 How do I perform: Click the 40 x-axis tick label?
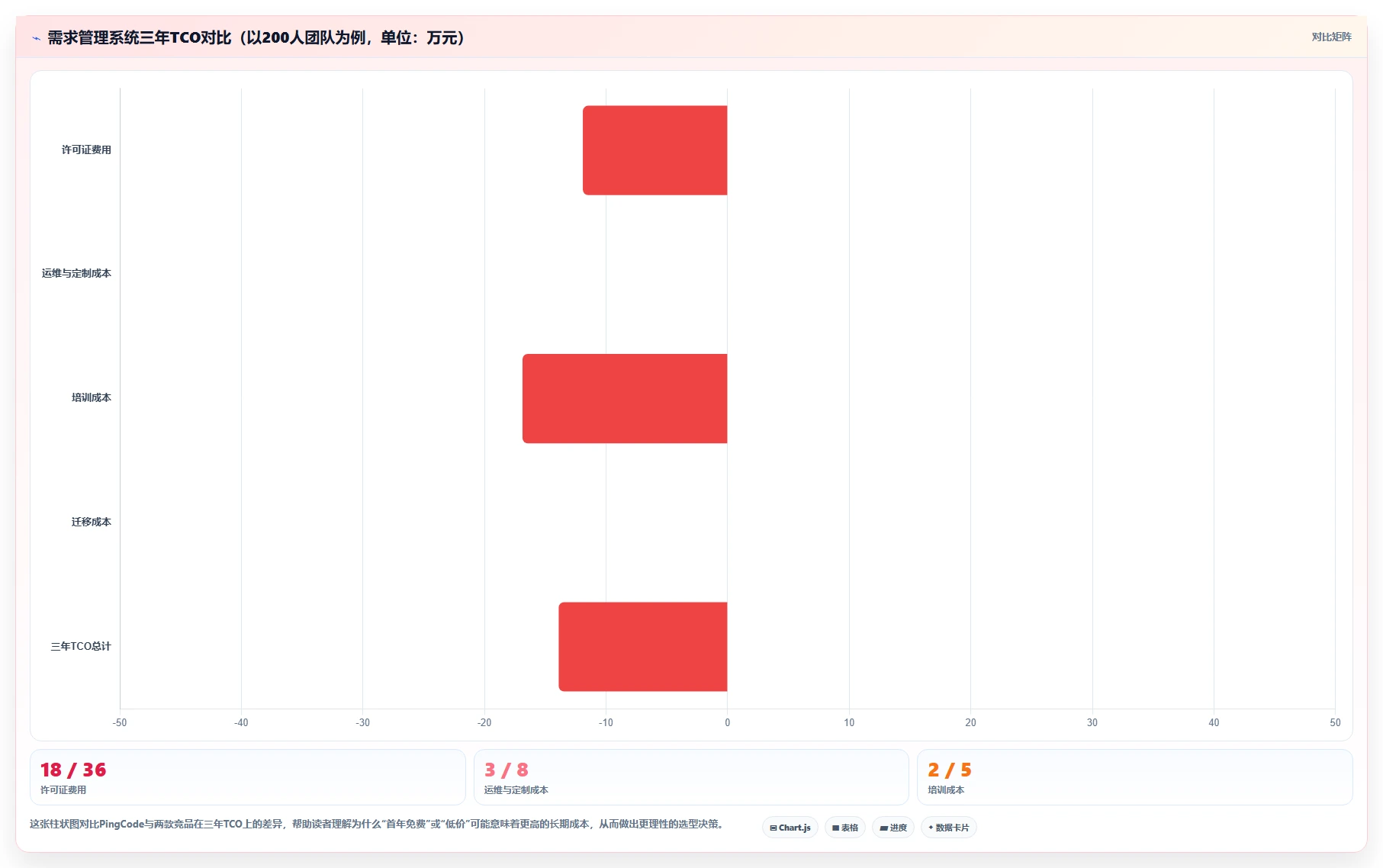click(x=1214, y=723)
